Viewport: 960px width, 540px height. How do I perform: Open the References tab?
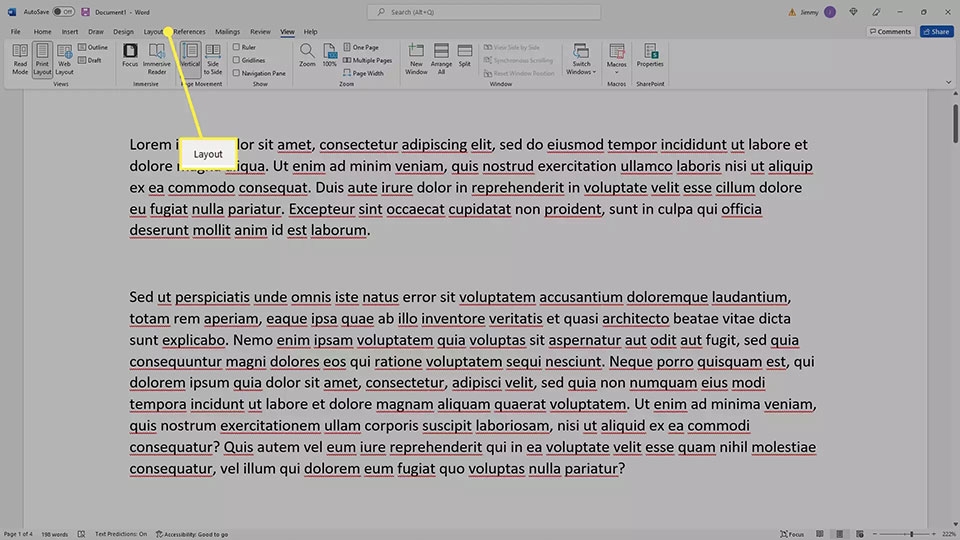(189, 31)
